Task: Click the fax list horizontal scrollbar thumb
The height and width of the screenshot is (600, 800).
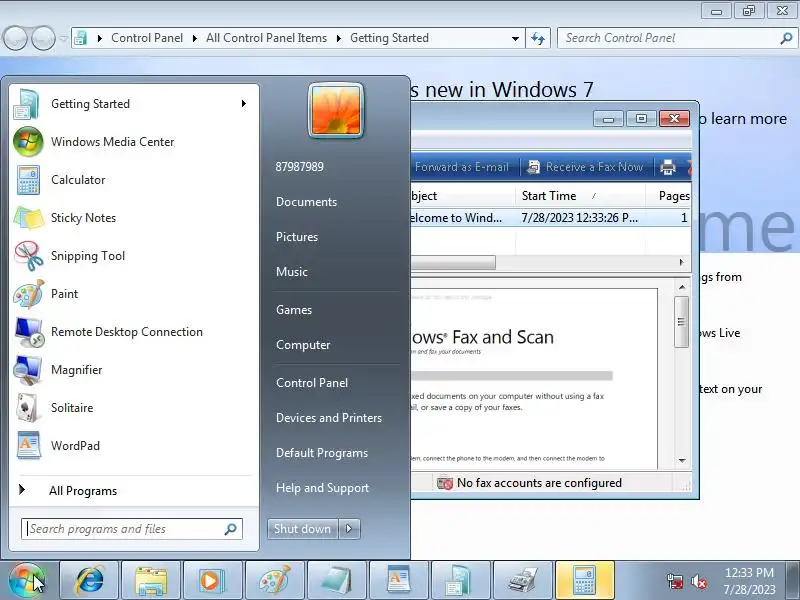Action: [x=453, y=262]
